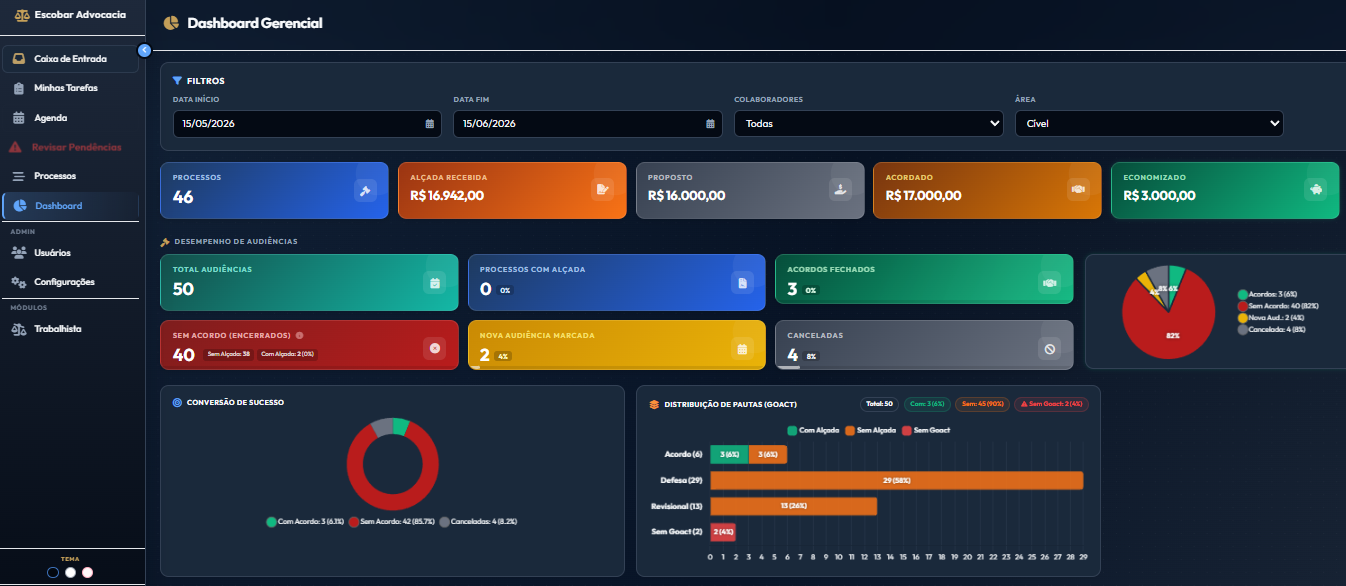Click the gears icon for Configurações
Screen dimensions: 1346x586
coord(19,282)
